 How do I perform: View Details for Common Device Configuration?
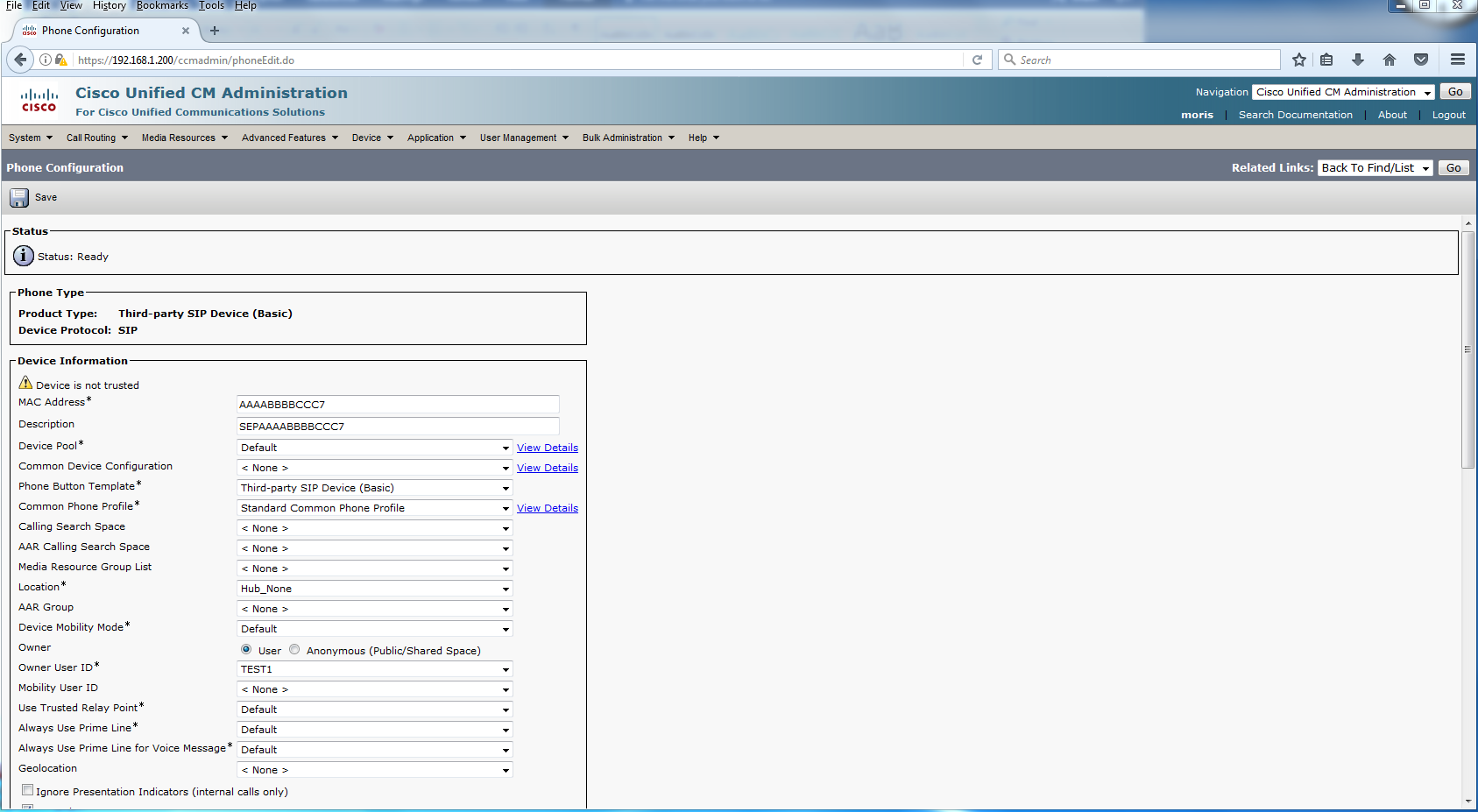point(548,468)
